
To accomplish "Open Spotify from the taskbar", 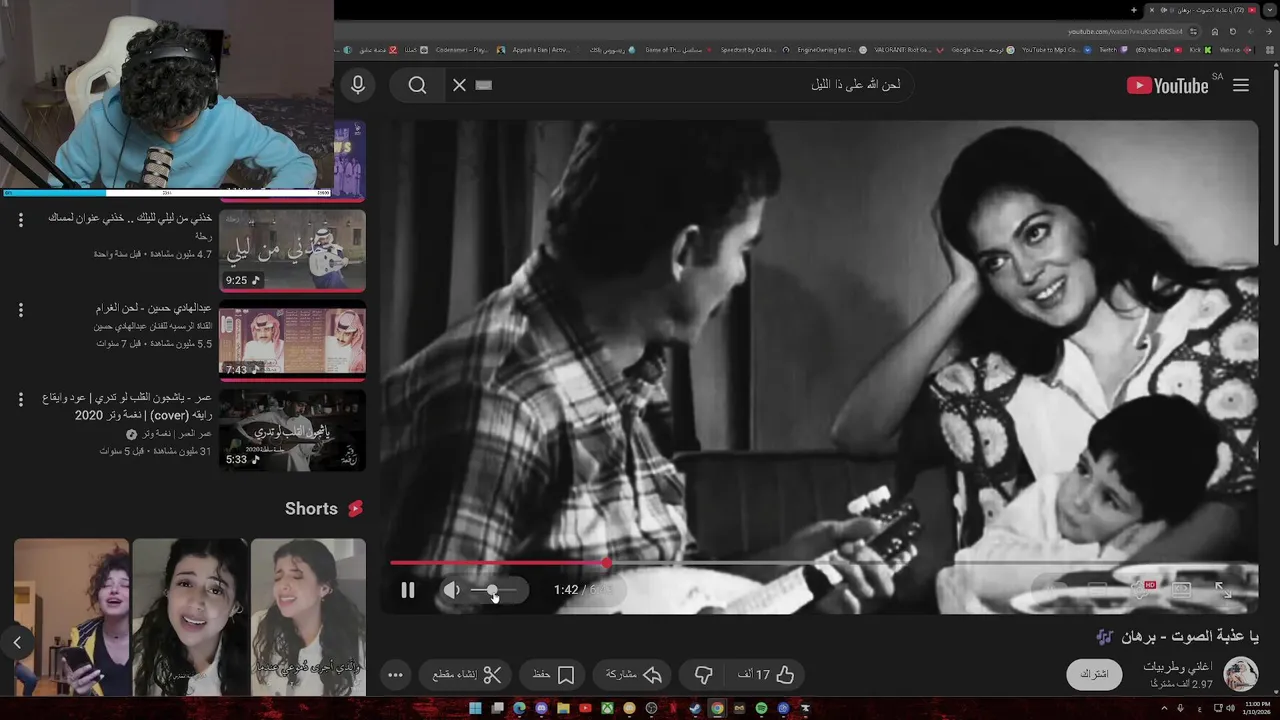I will (x=761, y=709).
